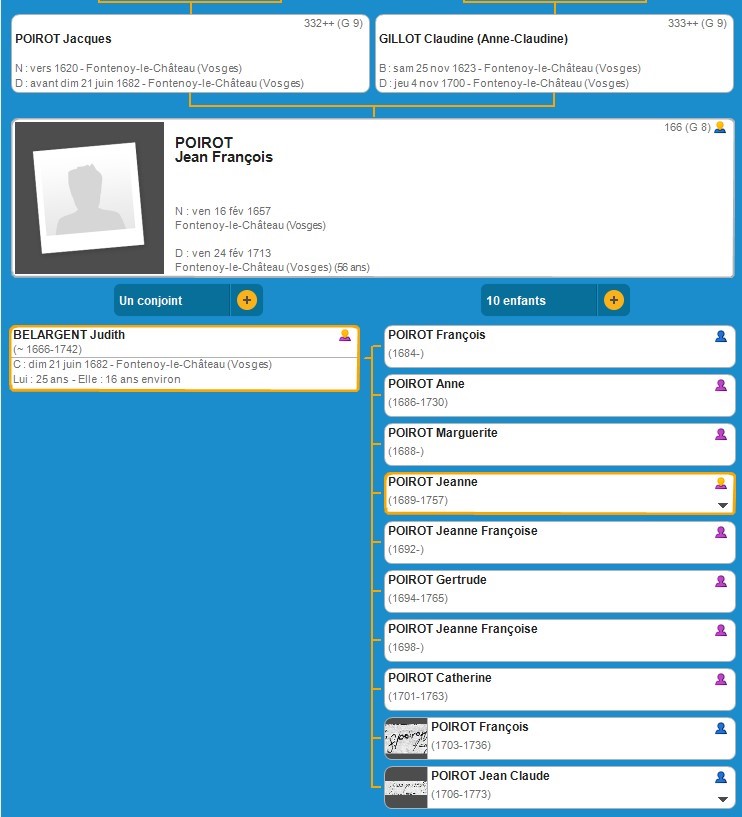Viewport: 742px width, 817px height.
Task: Click the plus icon beside 10 enfants
Action: [x=613, y=300]
